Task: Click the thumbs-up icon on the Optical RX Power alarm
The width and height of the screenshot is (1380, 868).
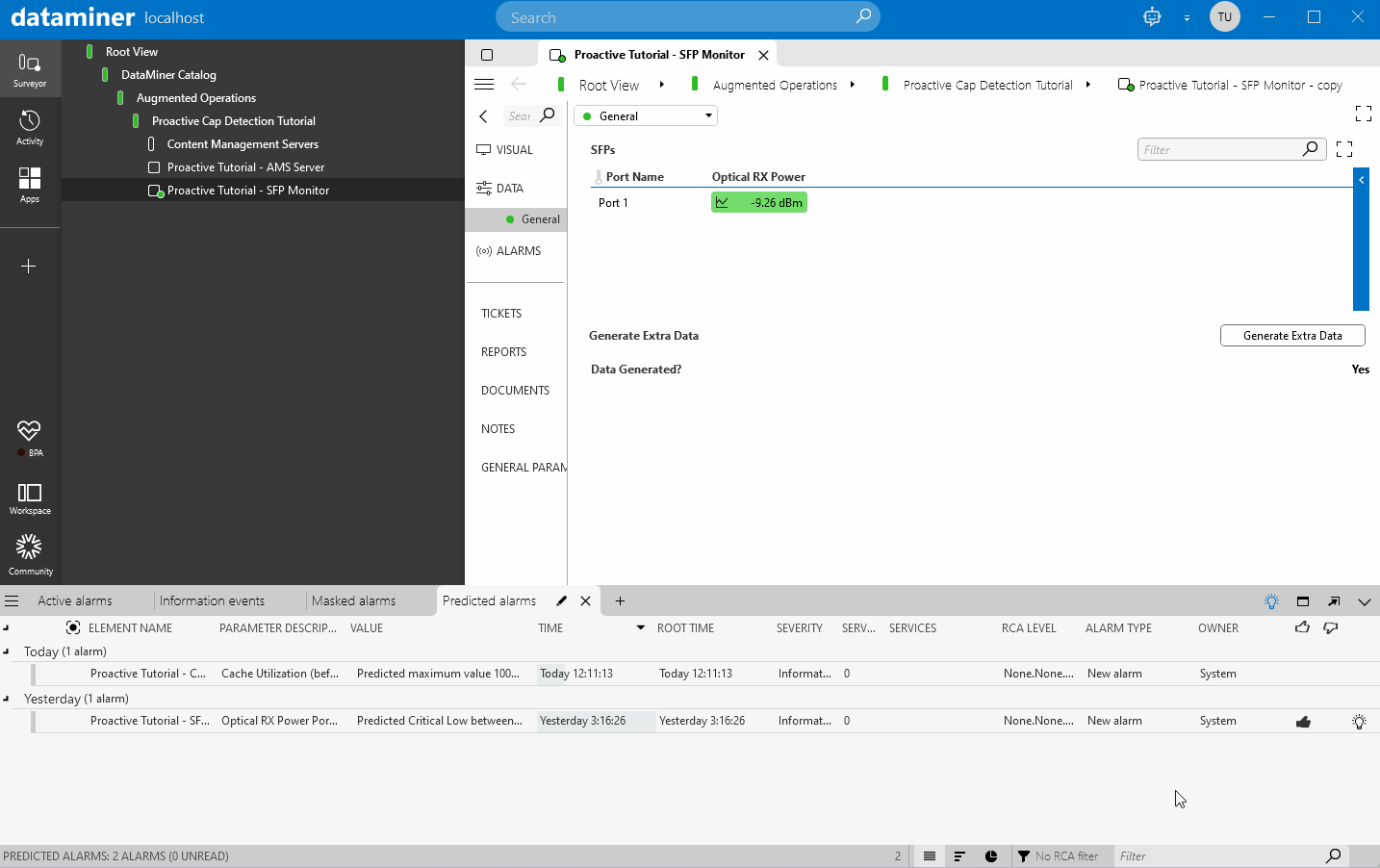Action: coord(1303,722)
